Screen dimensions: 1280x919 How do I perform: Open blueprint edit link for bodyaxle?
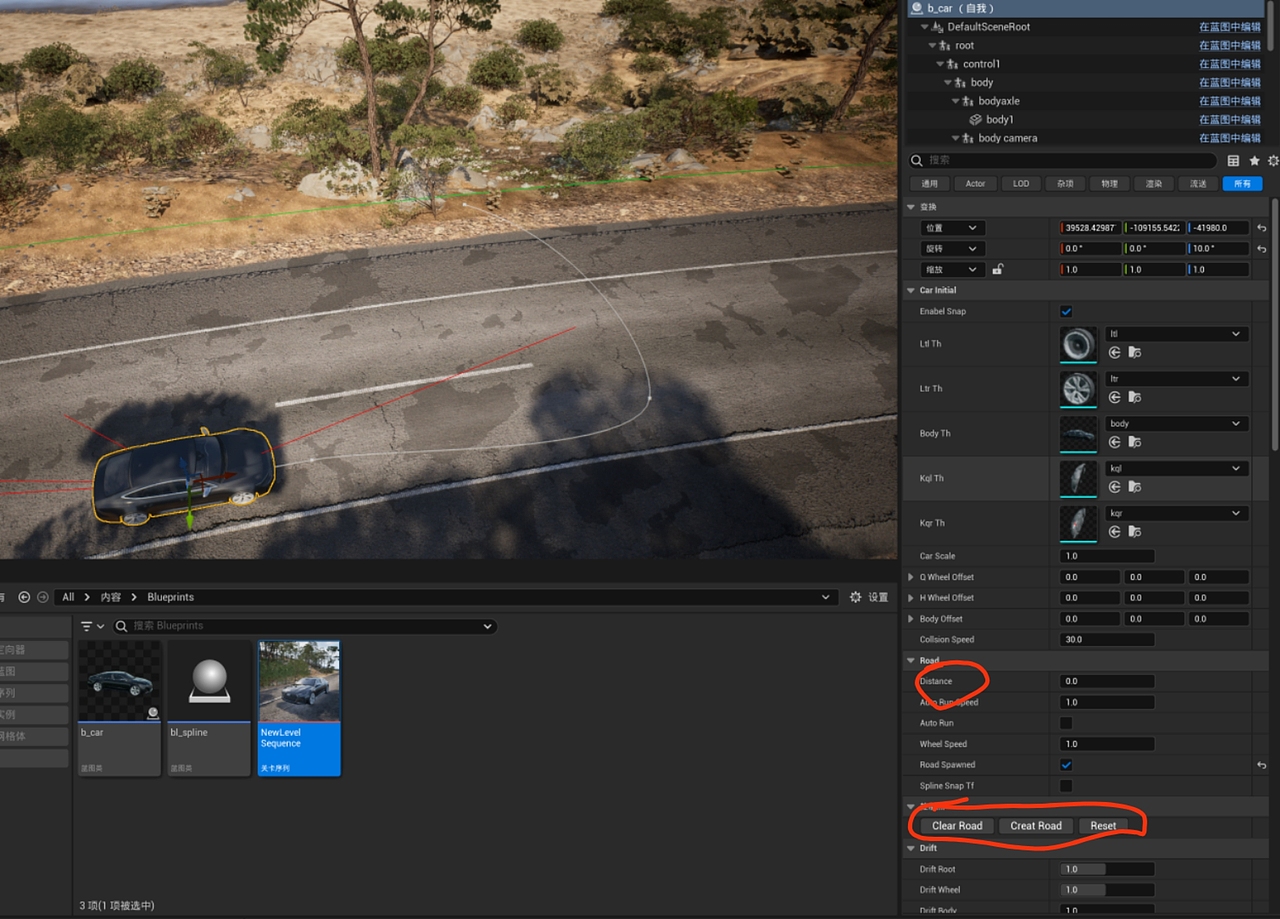[1230, 101]
